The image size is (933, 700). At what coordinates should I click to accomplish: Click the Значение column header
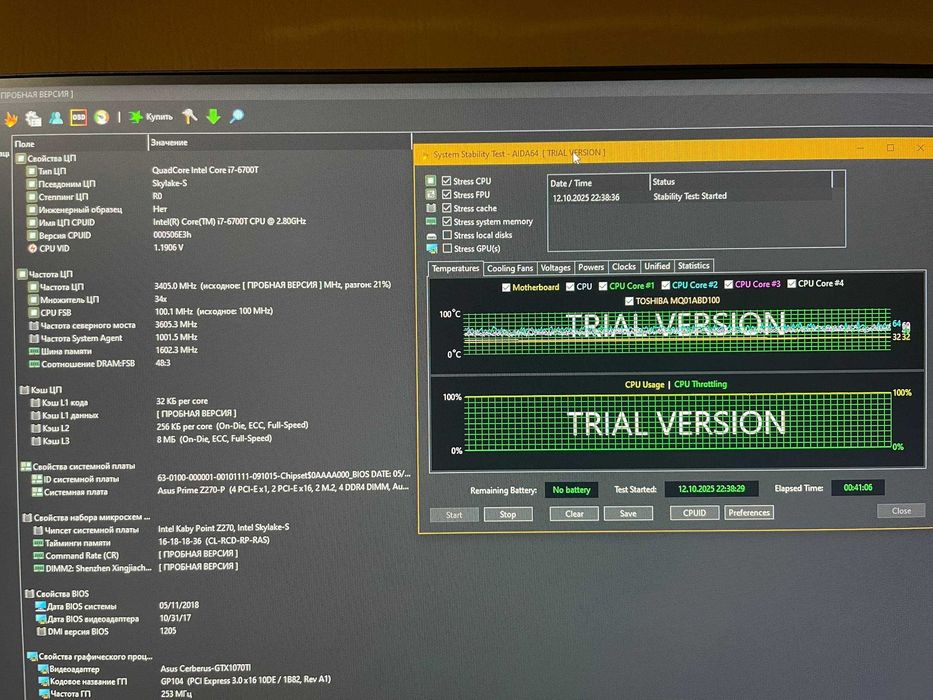[x=280, y=142]
